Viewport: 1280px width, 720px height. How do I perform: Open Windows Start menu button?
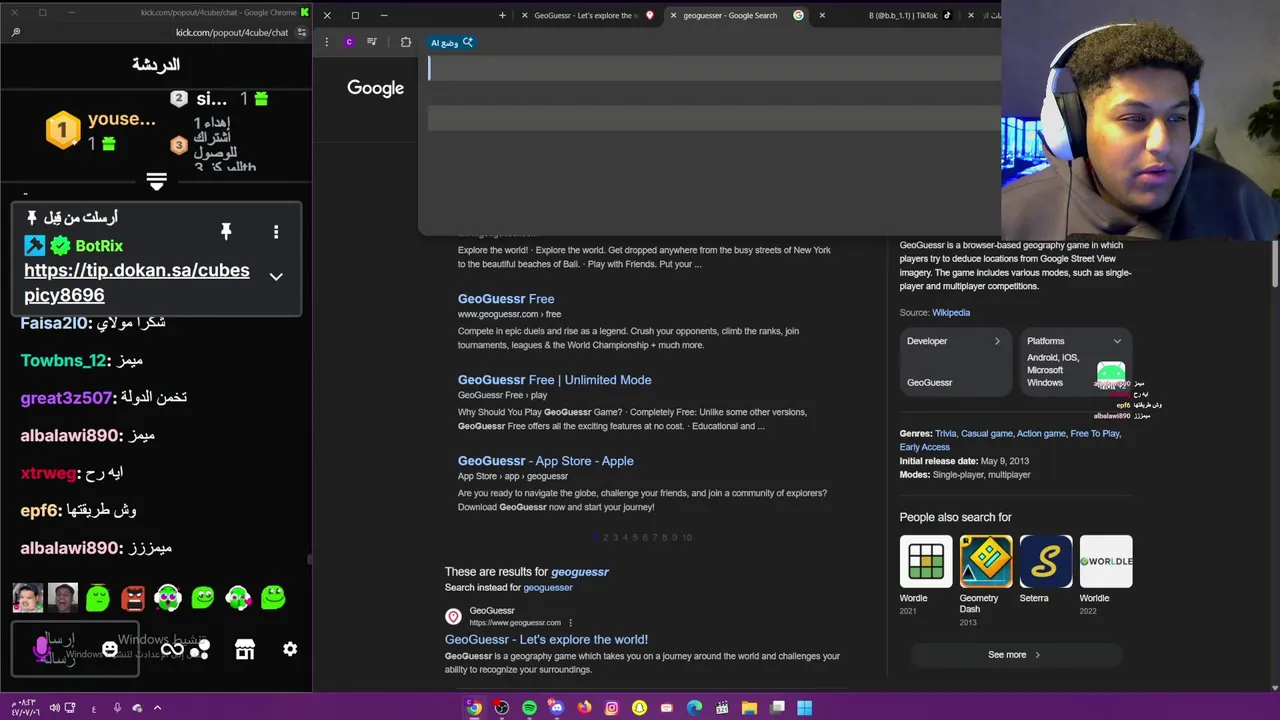(x=804, y=707)
